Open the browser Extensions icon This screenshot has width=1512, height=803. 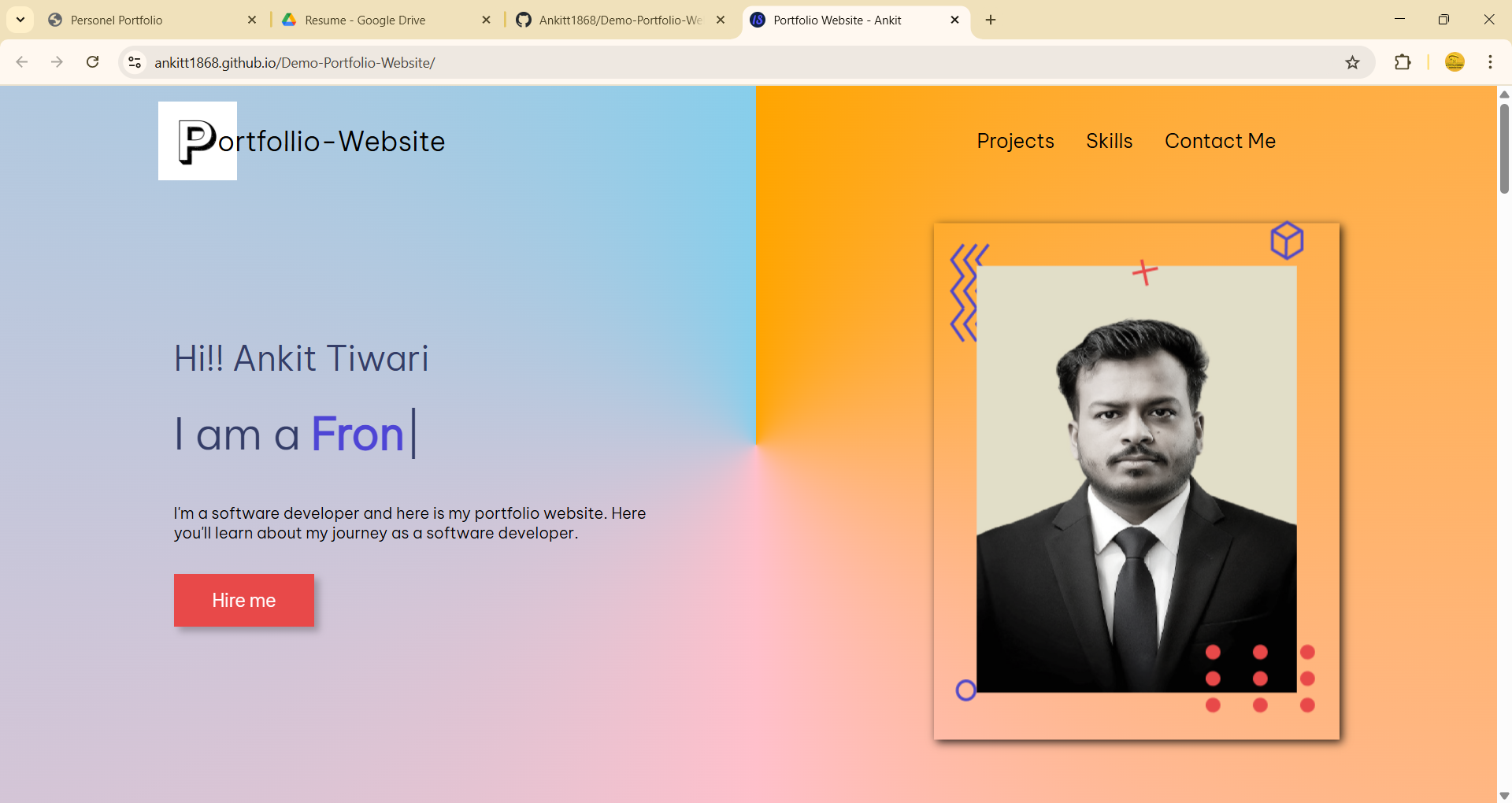(x=1404, y=62)
